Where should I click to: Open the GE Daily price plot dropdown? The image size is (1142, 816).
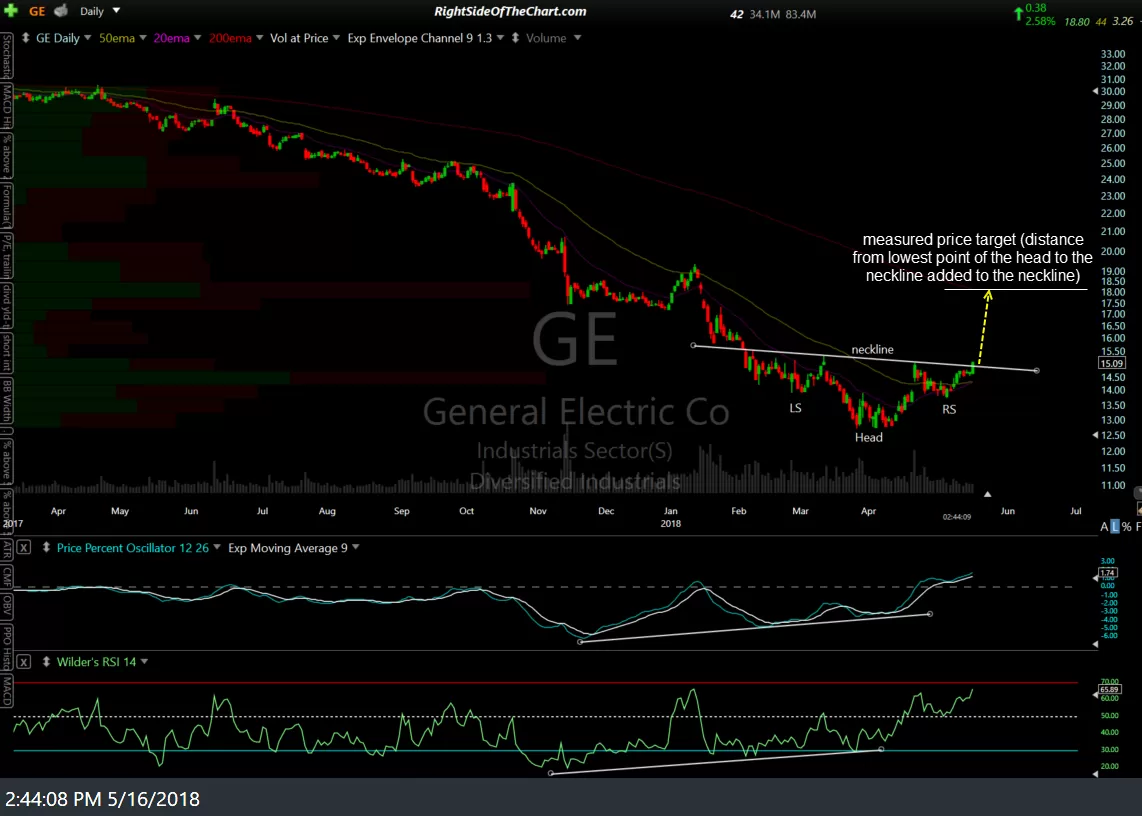pyautogui.click(x=87, y=38)
